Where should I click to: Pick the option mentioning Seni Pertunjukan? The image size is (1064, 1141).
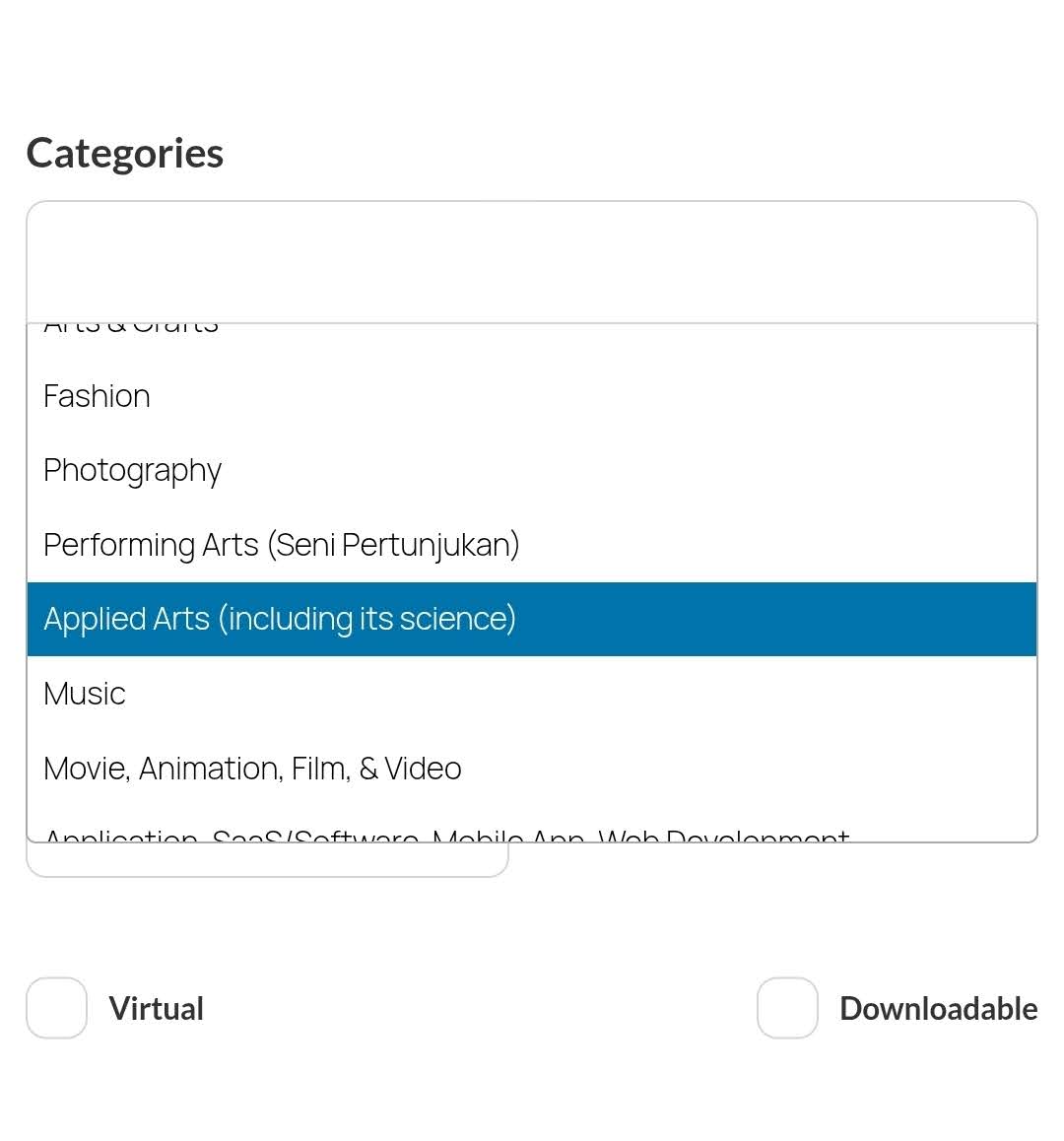tap(281, 545)
